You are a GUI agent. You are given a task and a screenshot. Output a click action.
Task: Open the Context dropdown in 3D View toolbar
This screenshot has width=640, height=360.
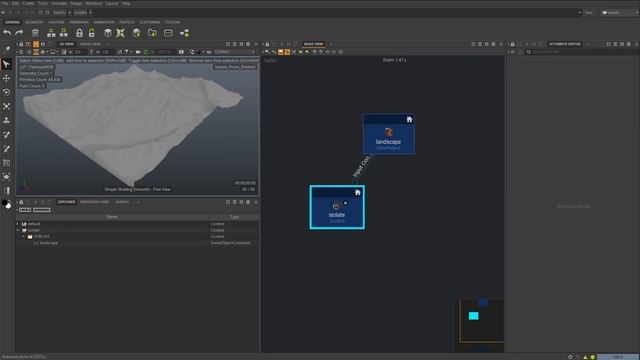[x=234, y=52]
